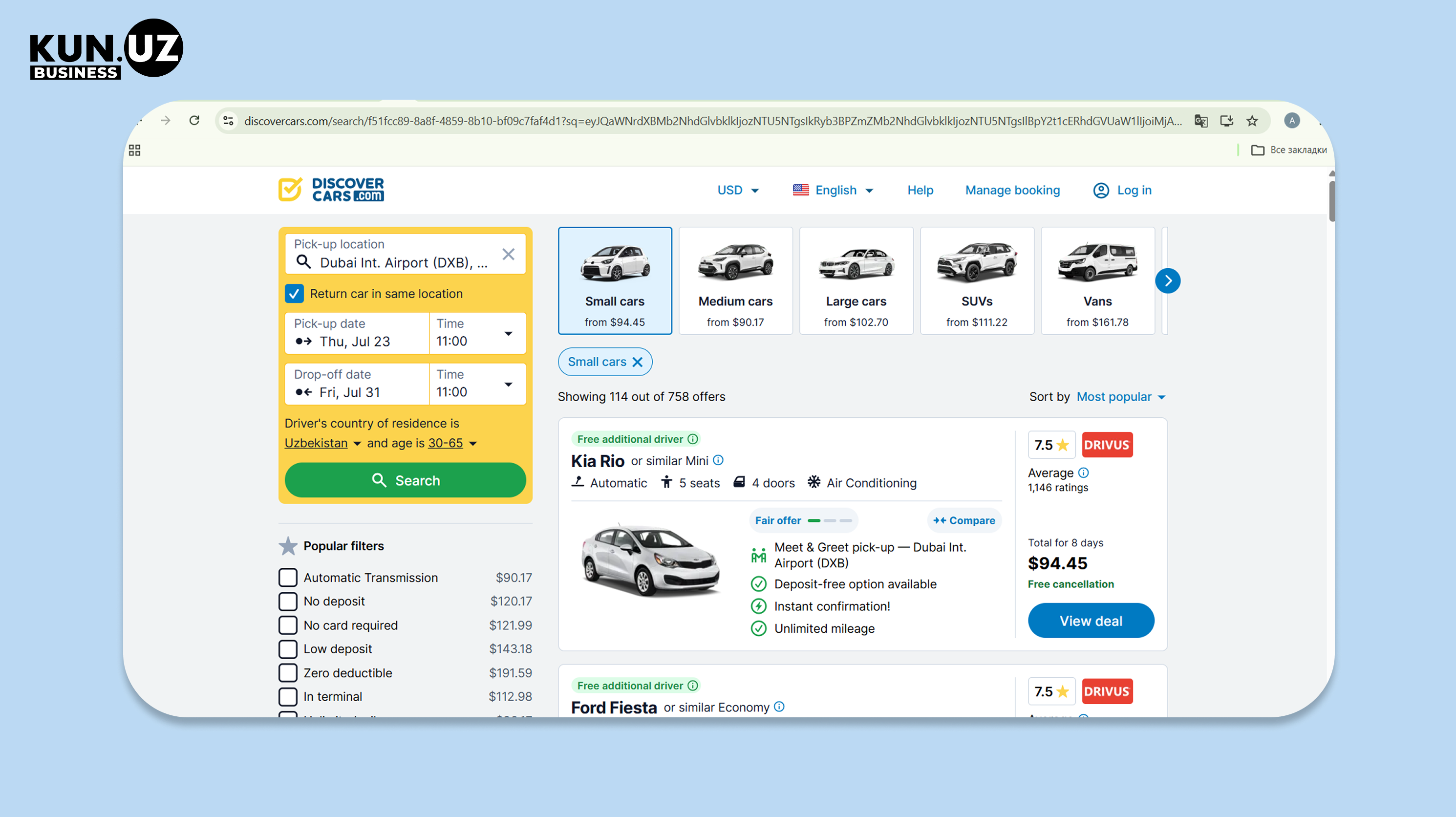The width and height of the screenshot is (1456, 817).
Task: Open the Pick-up date picker
Action: (x=357, y=333)
